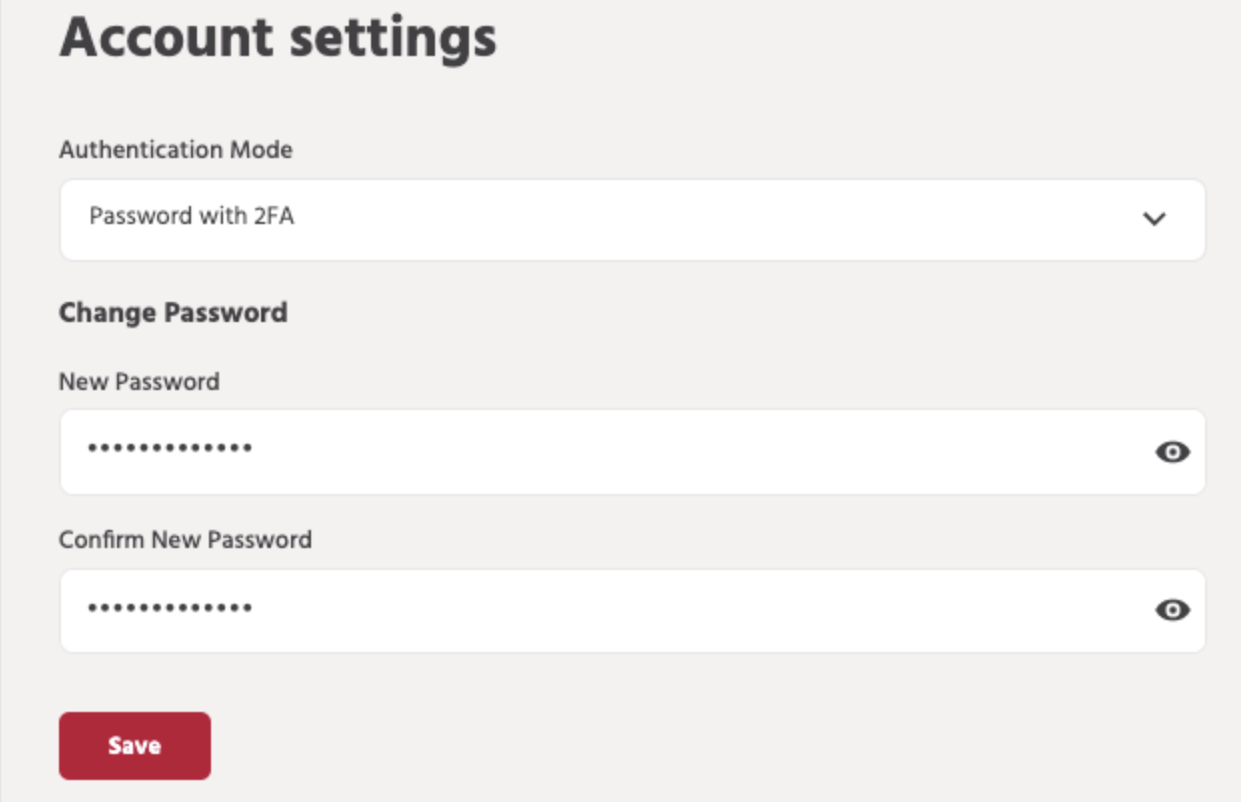Screen dimensions: 1242x802
Task: Select the 'Password with 2FA' value text
Action: pyautogui.click(x=191, y=216)
